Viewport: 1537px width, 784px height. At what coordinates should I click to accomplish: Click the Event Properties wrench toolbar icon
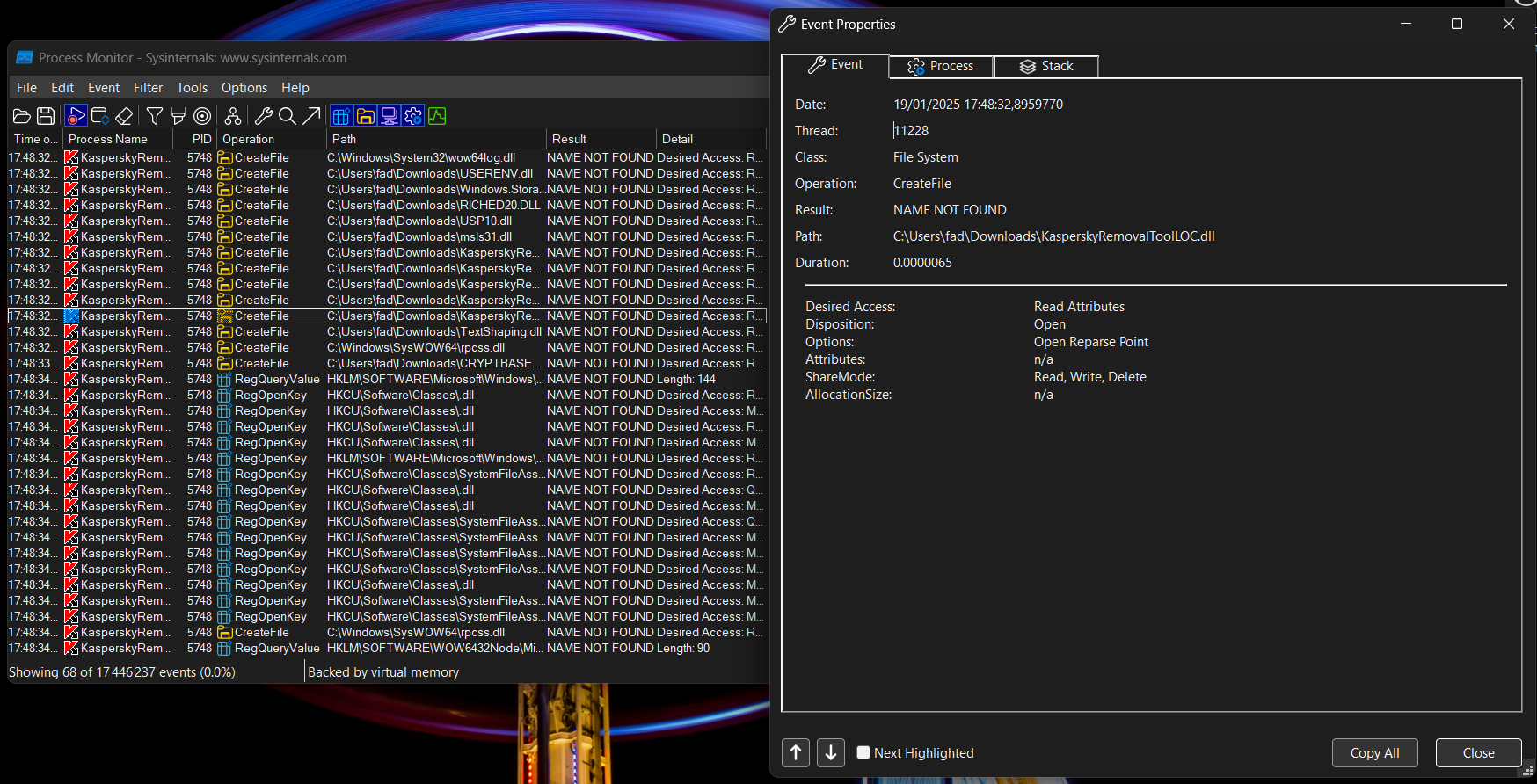point(263,116)
